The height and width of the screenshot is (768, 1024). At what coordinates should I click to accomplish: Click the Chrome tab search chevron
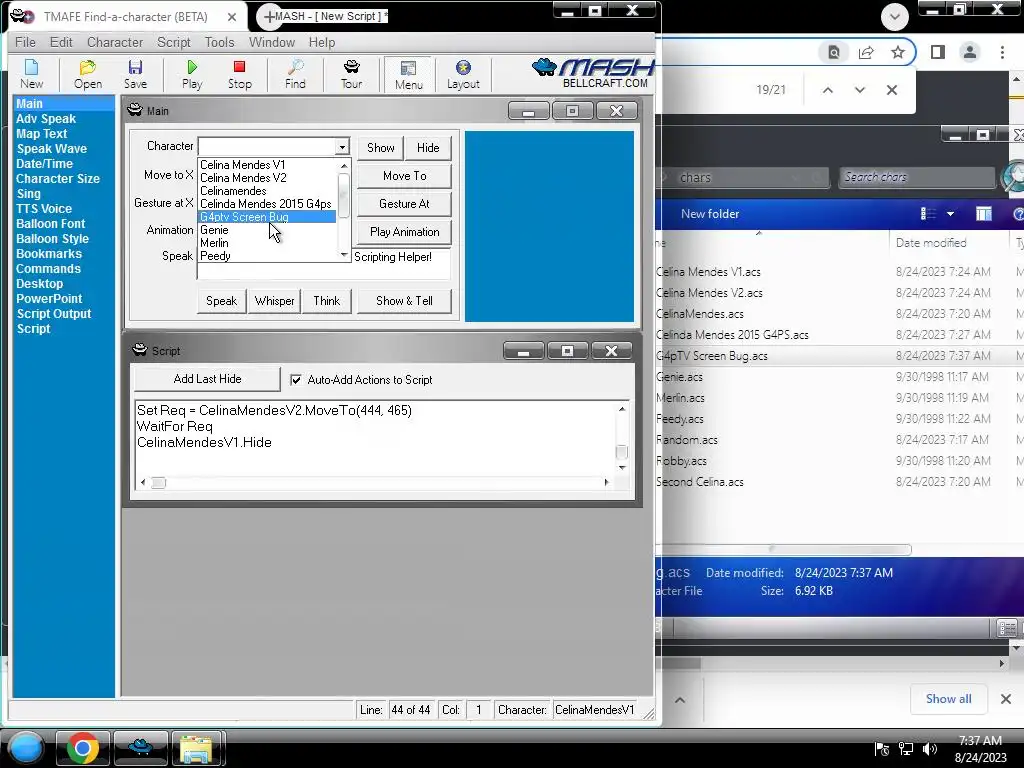[895, 17]
